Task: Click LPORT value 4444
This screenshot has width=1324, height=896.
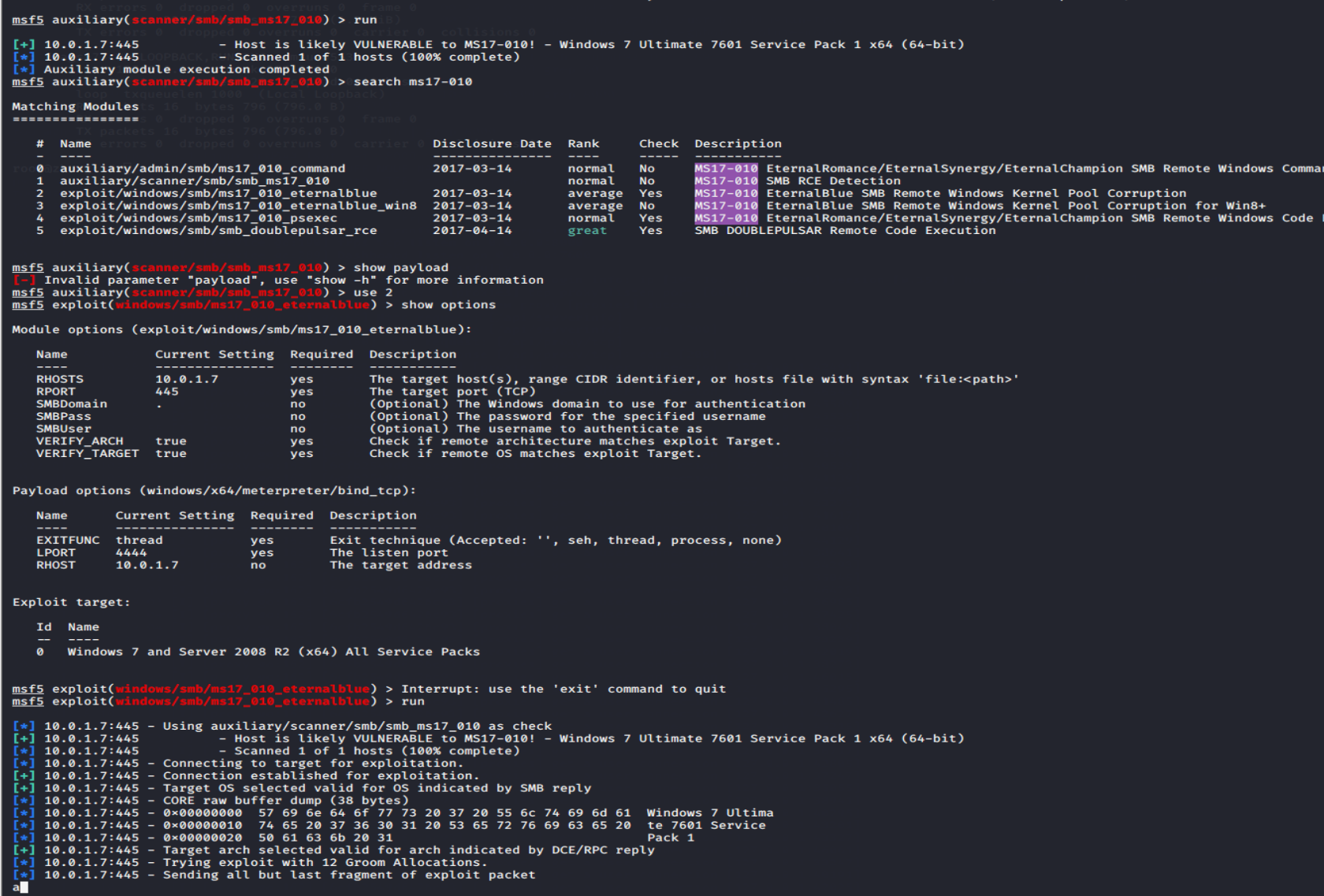Action: [132, 553]
